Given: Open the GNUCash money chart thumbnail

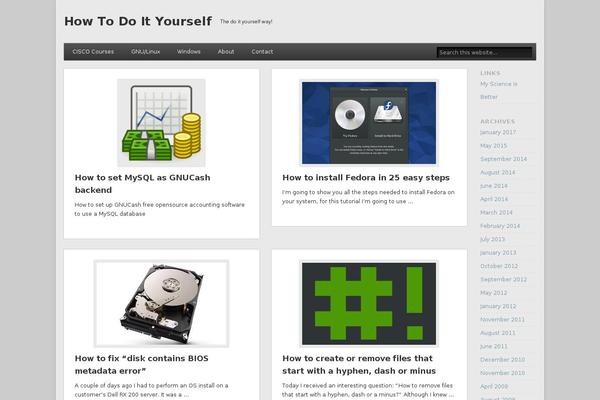Looking at the screenshot, I should click(x=161, y=122).
